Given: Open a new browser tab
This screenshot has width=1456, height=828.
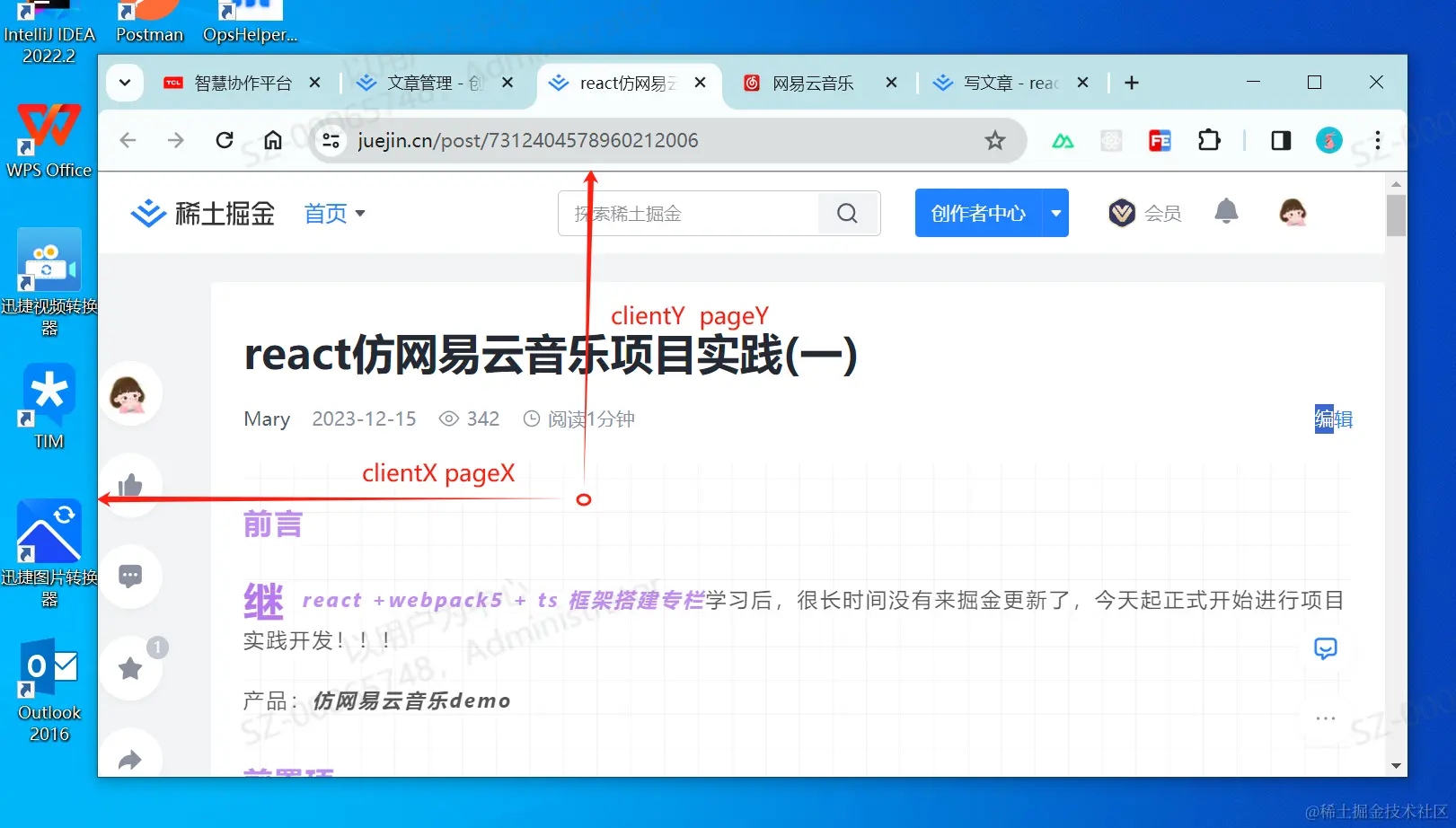Looking at the screenshot, I should (x=1132, y=83).
